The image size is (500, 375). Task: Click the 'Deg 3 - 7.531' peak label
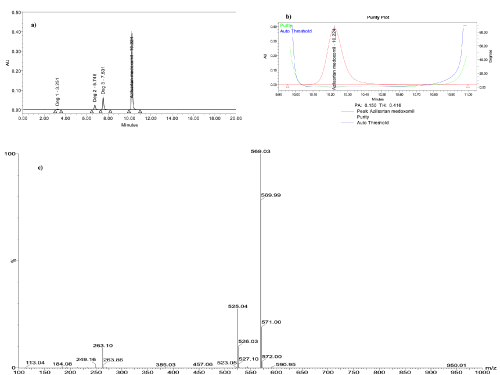[103, 80]
